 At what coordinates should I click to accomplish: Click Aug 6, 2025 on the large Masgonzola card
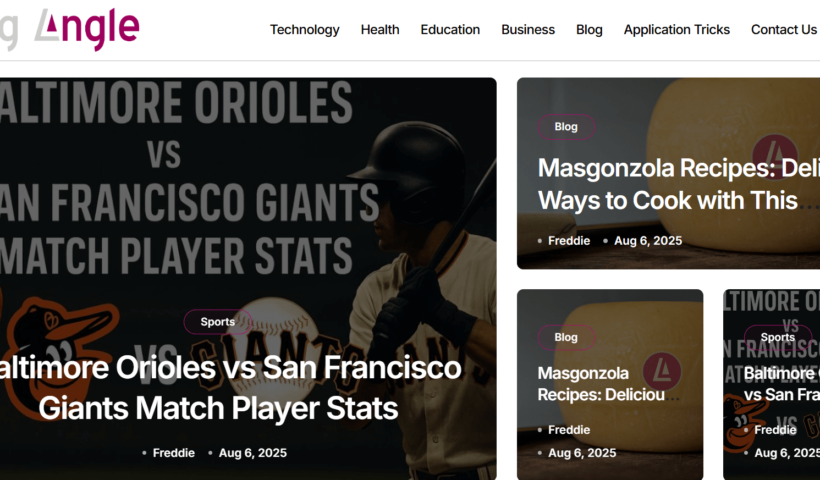coord(648,241)
